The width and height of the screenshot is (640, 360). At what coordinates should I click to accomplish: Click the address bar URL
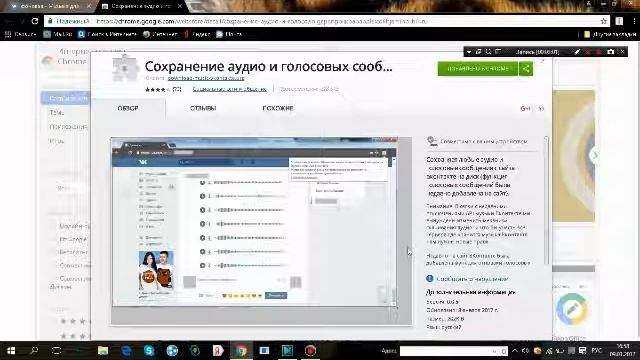[261, 21]
